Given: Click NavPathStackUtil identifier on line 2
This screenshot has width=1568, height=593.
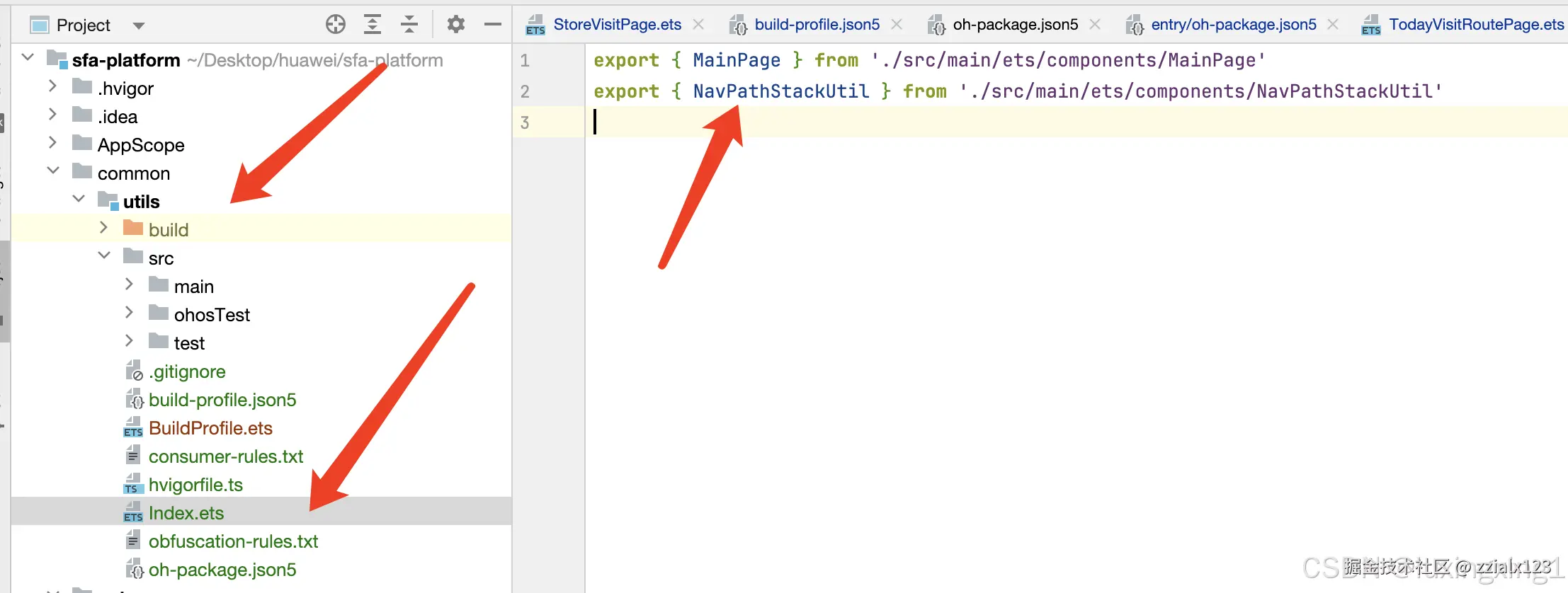Looking at the screenshot, I should 781,91.
